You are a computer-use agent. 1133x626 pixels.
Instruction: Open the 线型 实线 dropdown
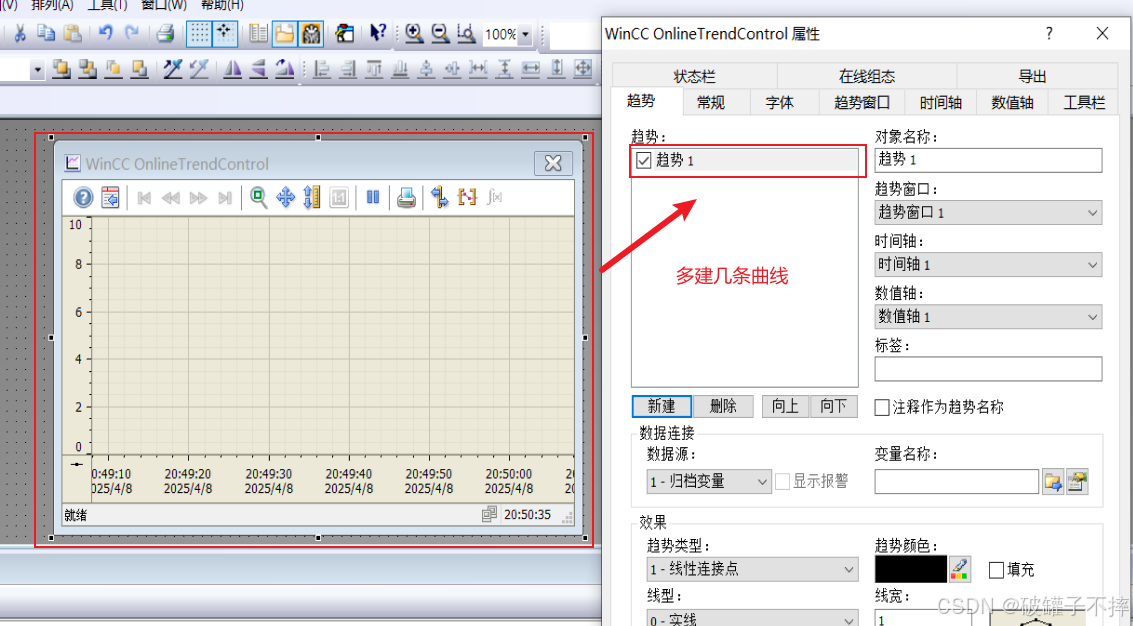(752, 619)
